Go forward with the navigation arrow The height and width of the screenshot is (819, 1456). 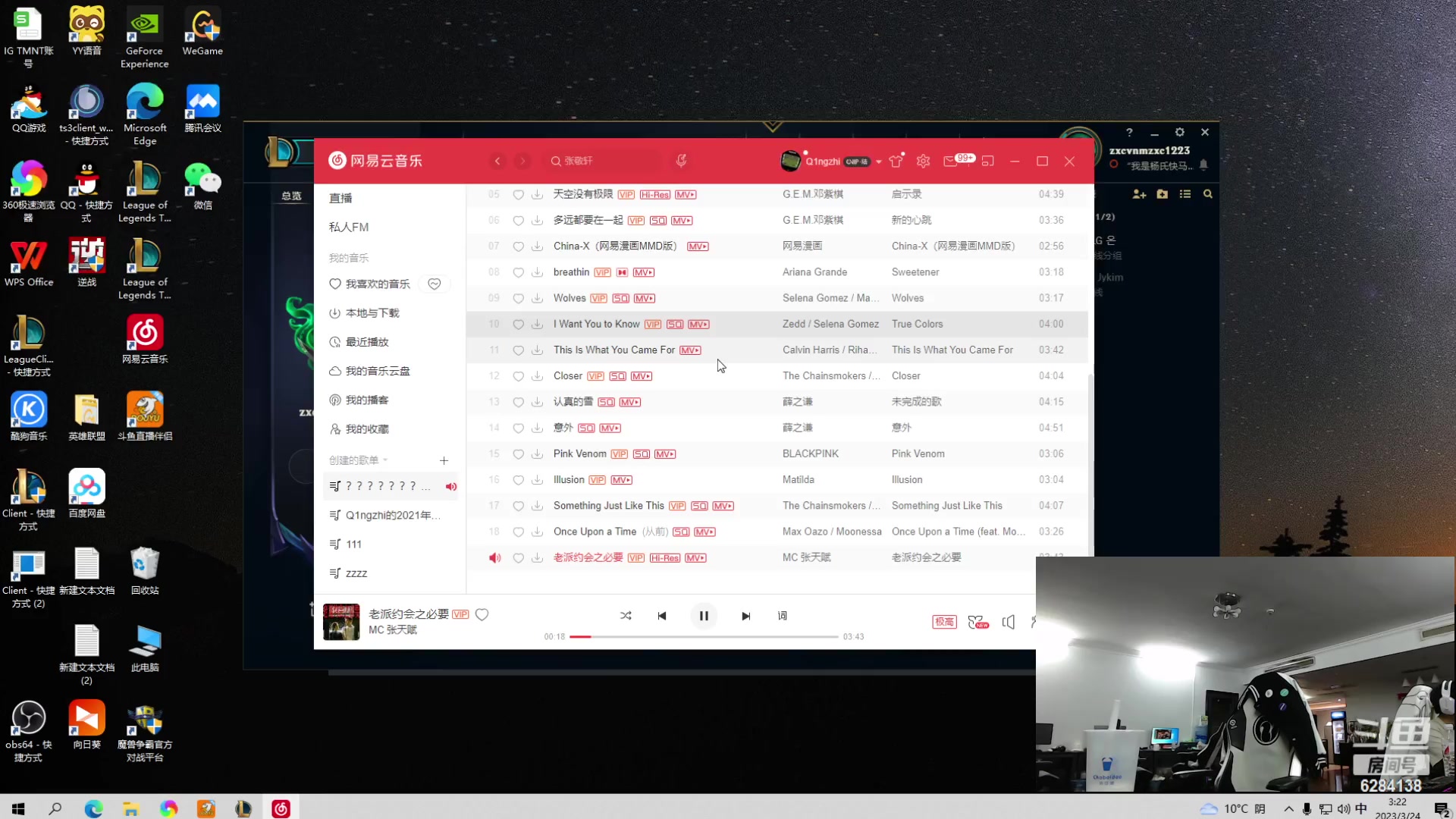(x=522, y=161)
